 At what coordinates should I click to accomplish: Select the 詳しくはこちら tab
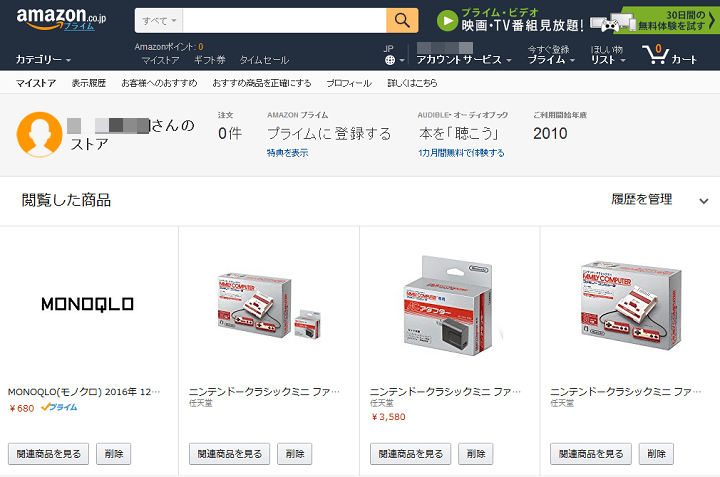412,83
